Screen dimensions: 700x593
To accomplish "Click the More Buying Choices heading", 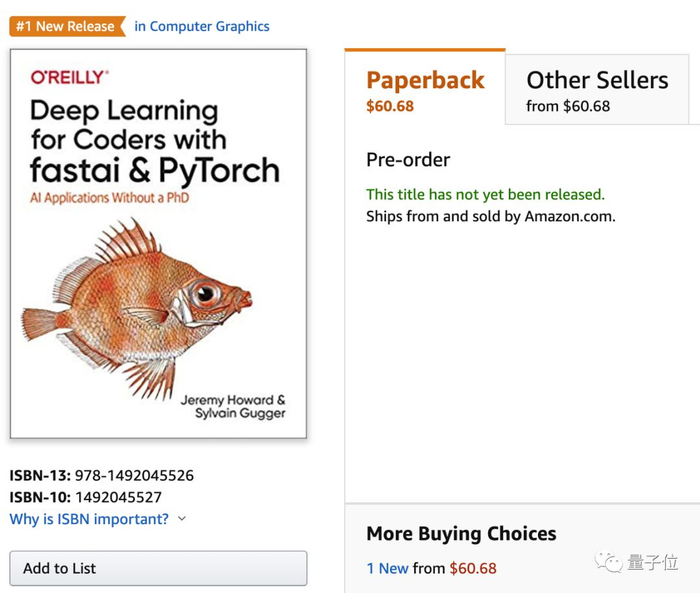I will [461, 533].
